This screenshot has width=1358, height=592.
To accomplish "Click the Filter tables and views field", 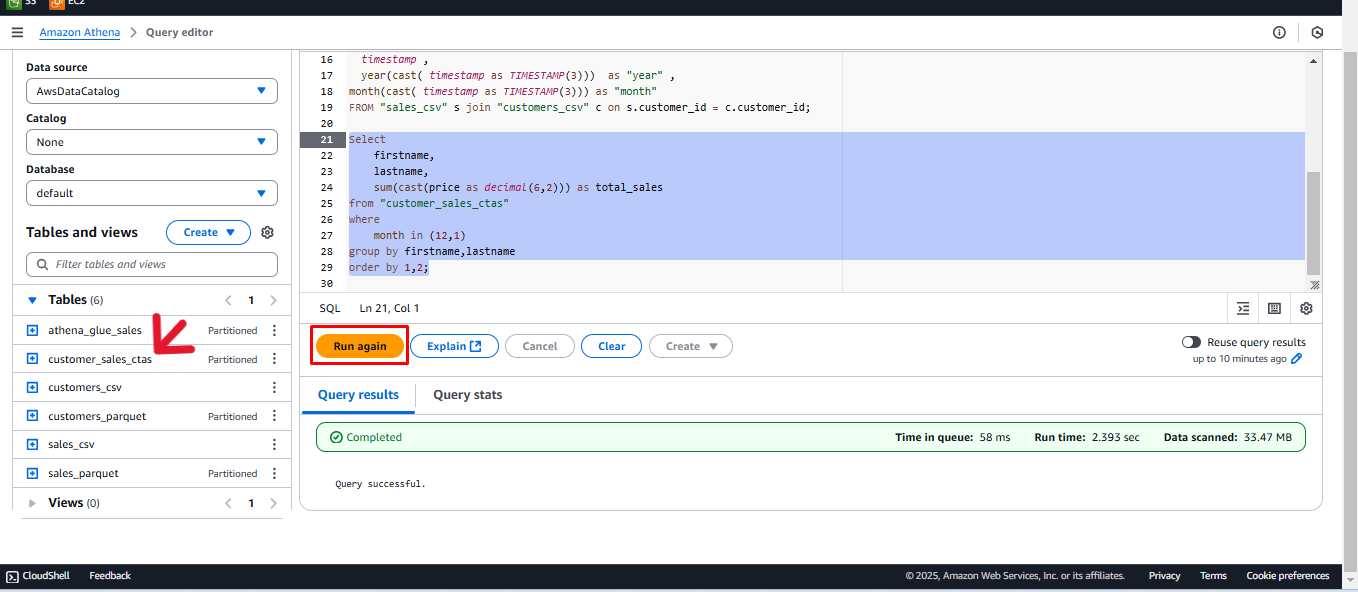I will [152, 264].
